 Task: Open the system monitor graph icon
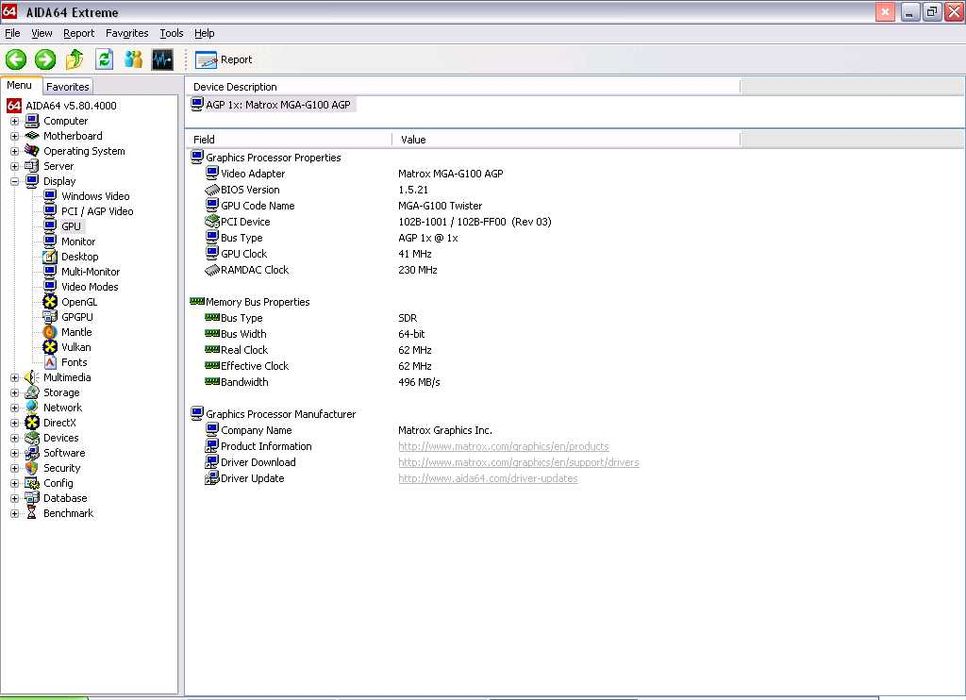pos(163,60)
